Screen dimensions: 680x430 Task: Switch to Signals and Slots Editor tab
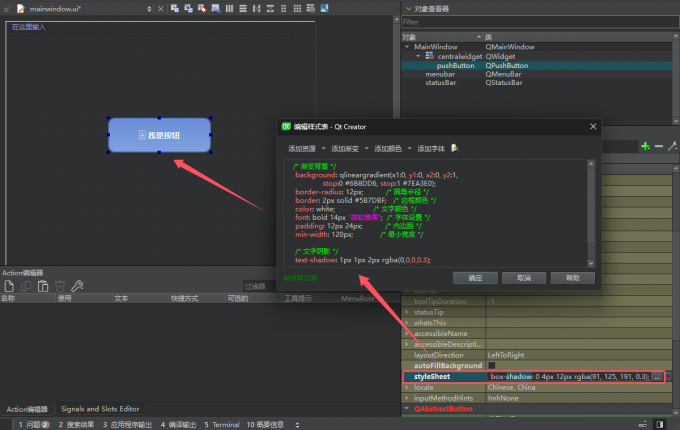pos(100,409)
